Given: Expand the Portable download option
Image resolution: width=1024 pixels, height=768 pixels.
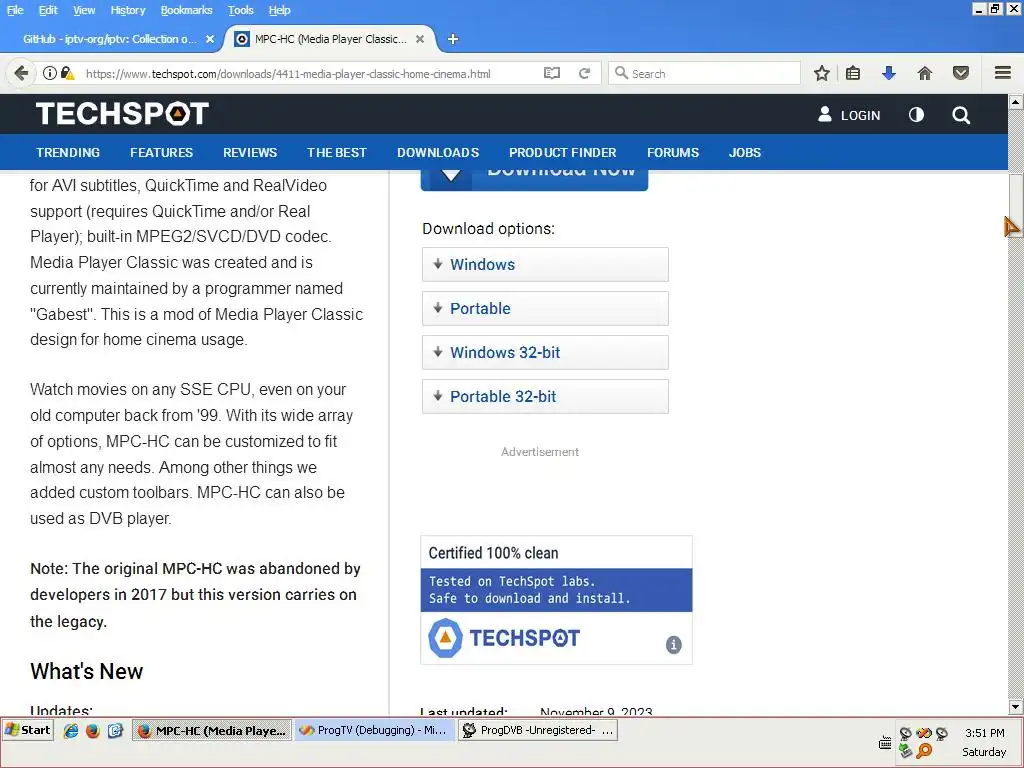Looking at the screenshot, I should [545, 308].
